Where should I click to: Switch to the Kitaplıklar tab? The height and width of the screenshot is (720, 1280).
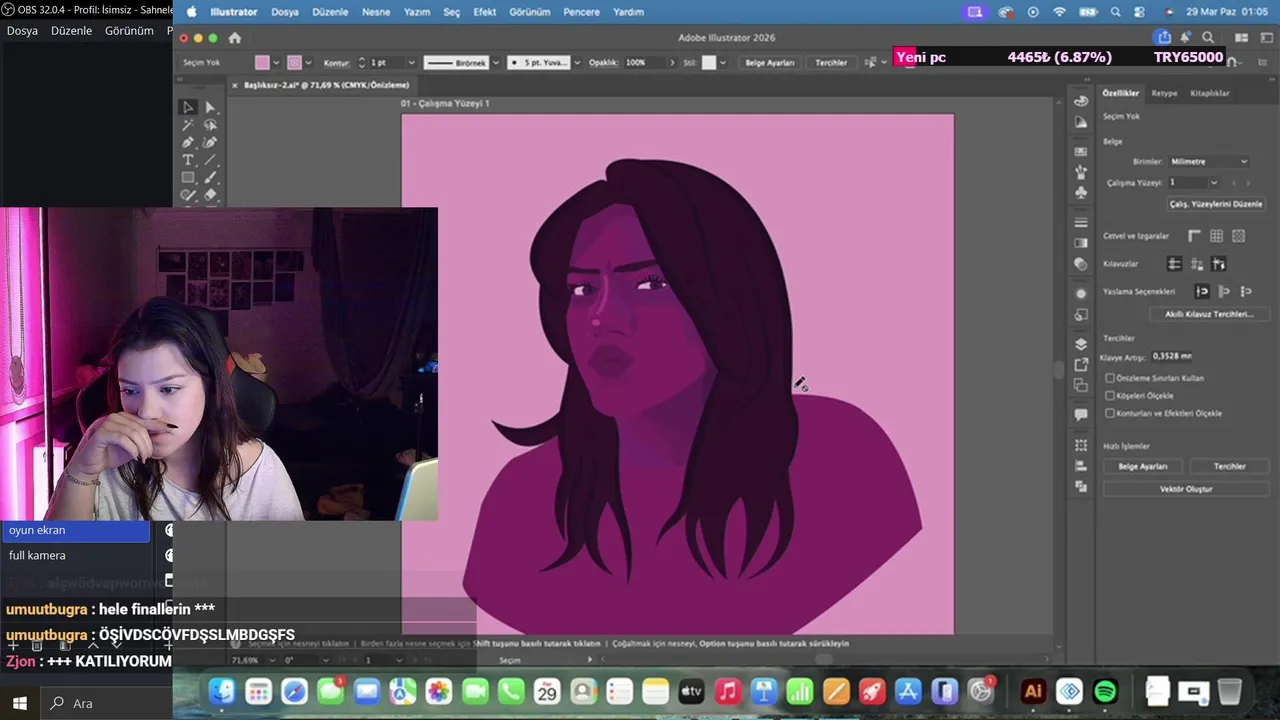pyautogui.click(x=1209, y=93)
